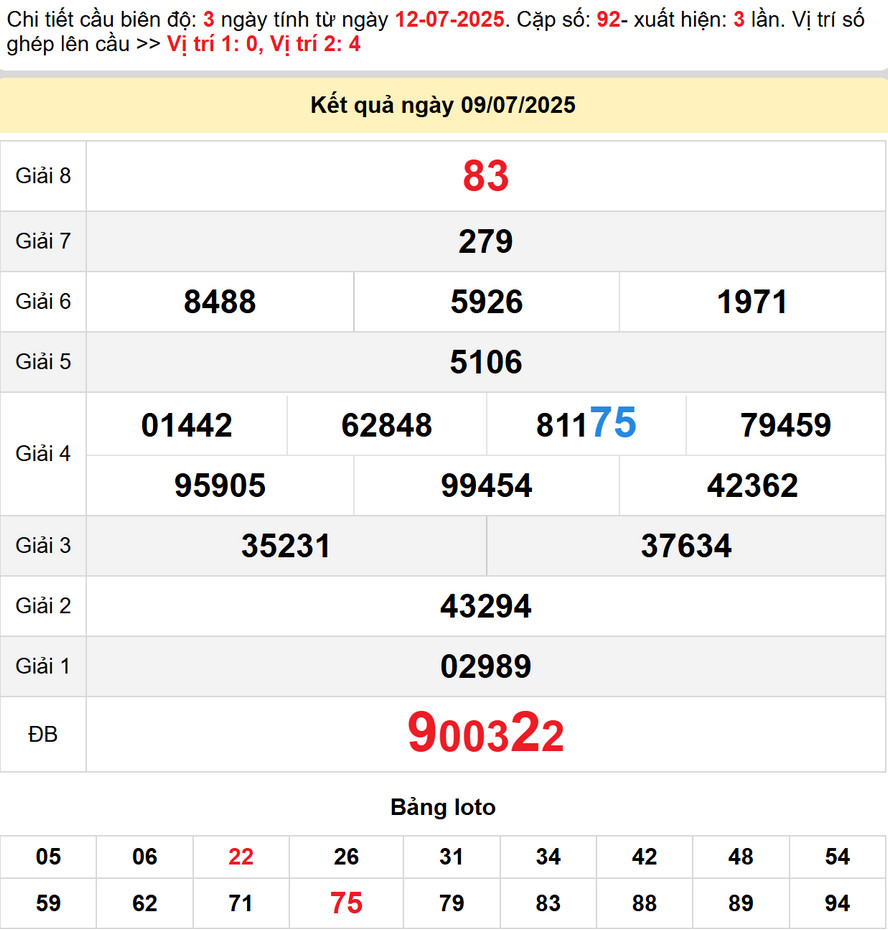Click loto number 94 in the last column

pyautogui.click(x=837, y=903)
